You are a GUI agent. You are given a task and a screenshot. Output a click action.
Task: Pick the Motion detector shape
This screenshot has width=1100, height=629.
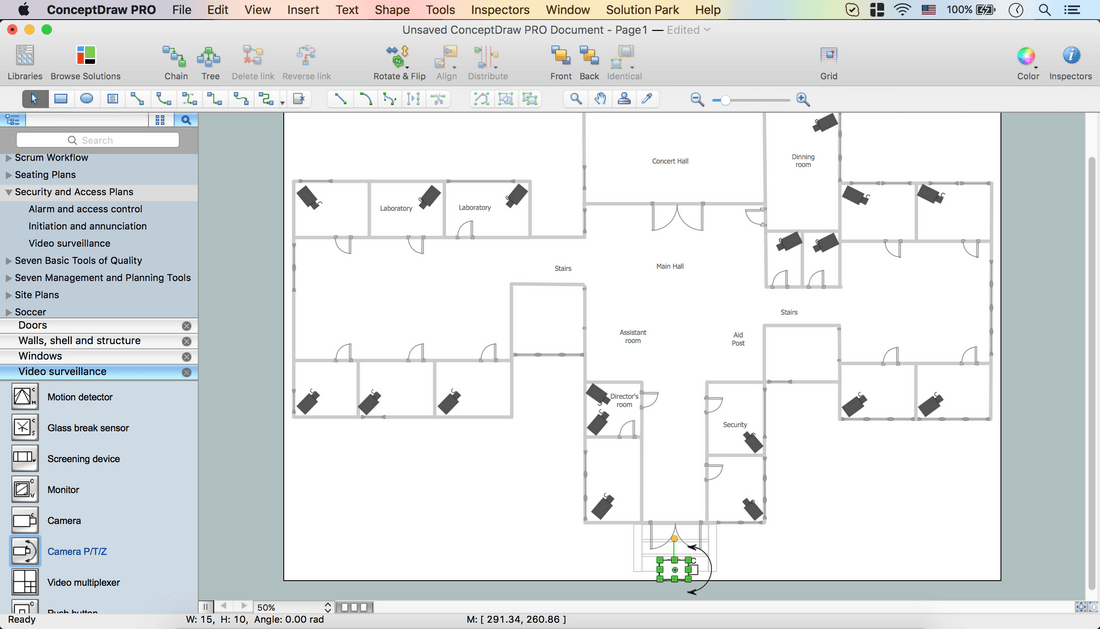coord(79,397)
